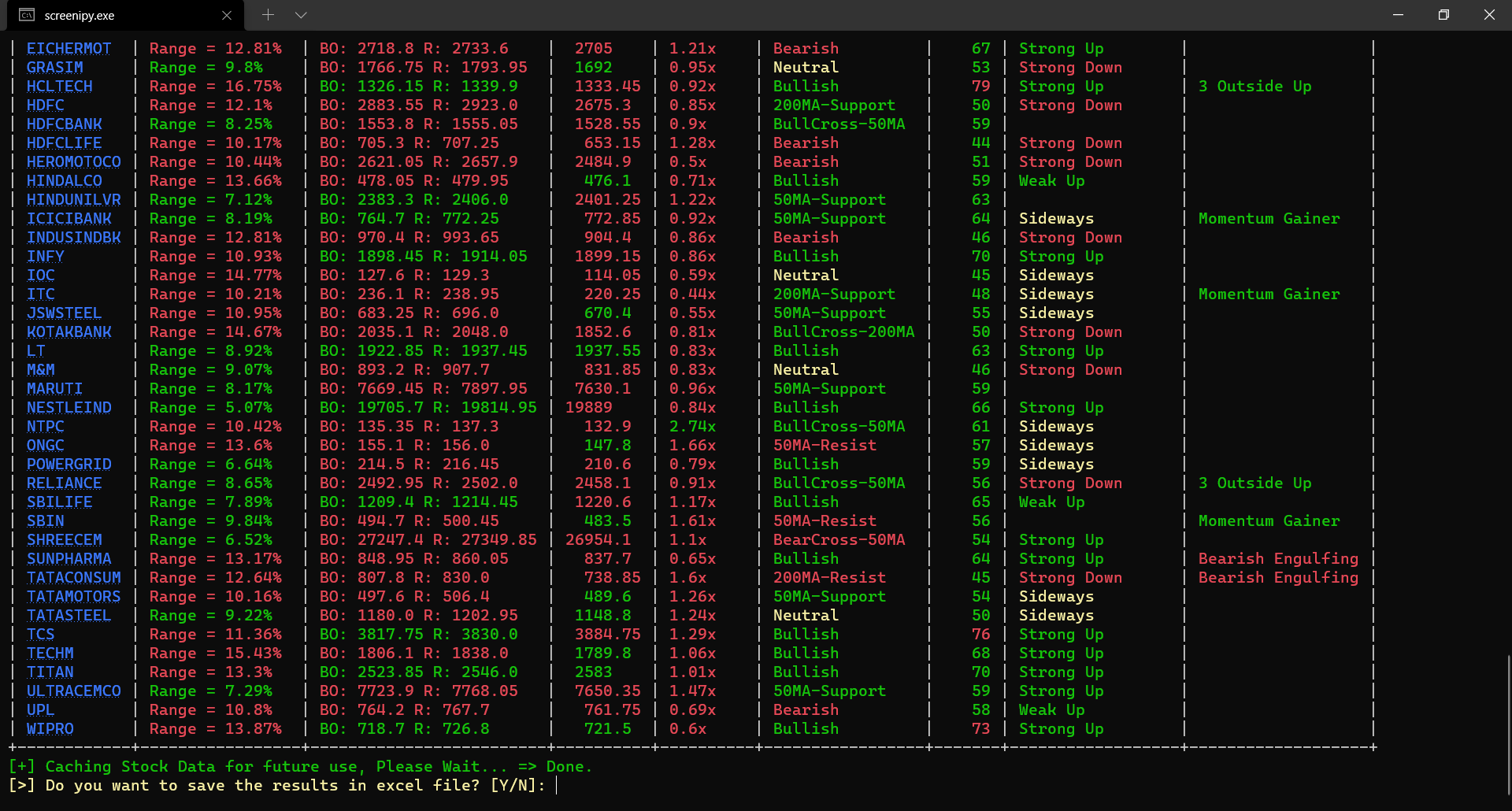Open the WIPRO stock link
The height and width of the screenshot is (811, 1512).
[x=50, y=729]
